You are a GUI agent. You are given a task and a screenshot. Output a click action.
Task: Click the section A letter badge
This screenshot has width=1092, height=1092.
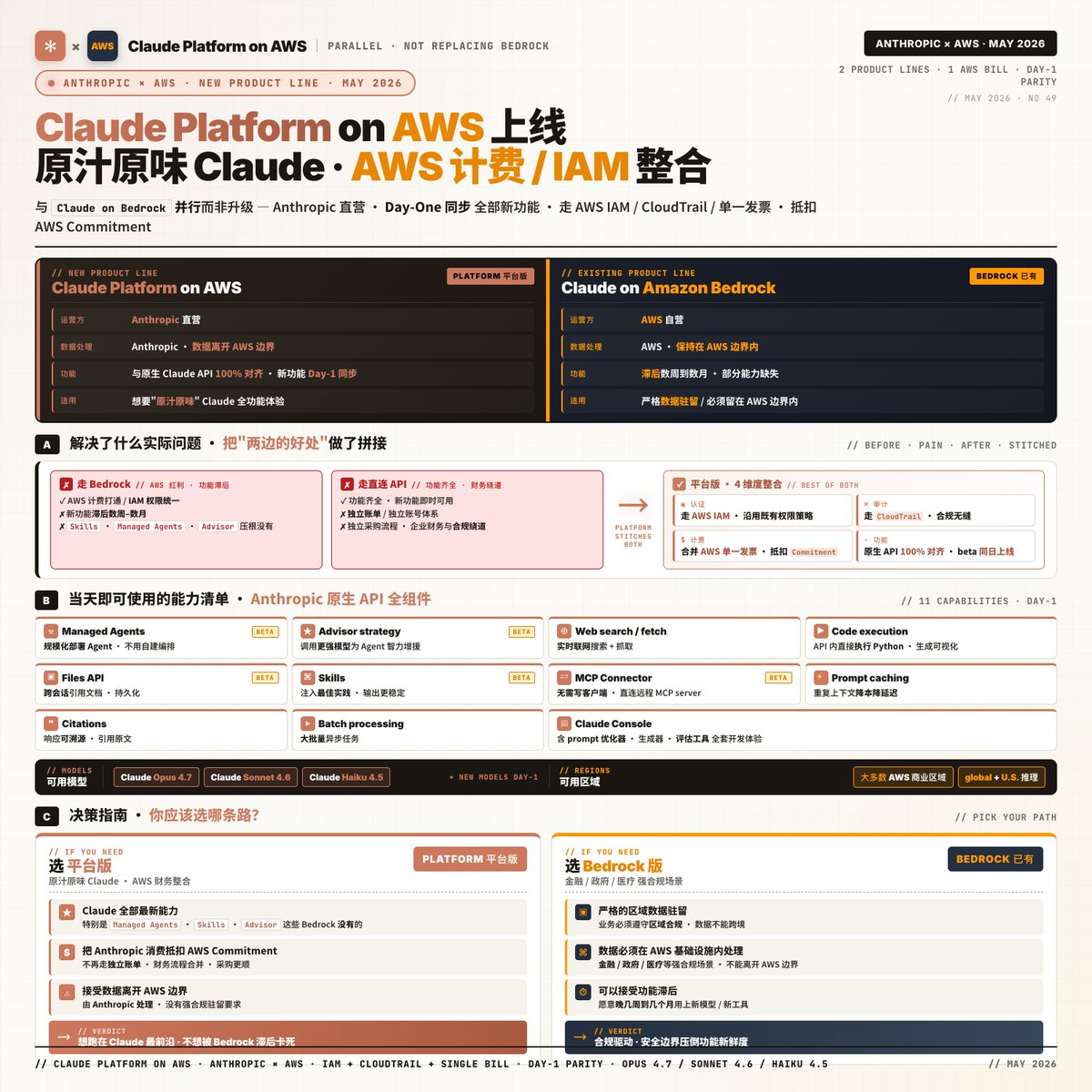click(x=47, y=444)
